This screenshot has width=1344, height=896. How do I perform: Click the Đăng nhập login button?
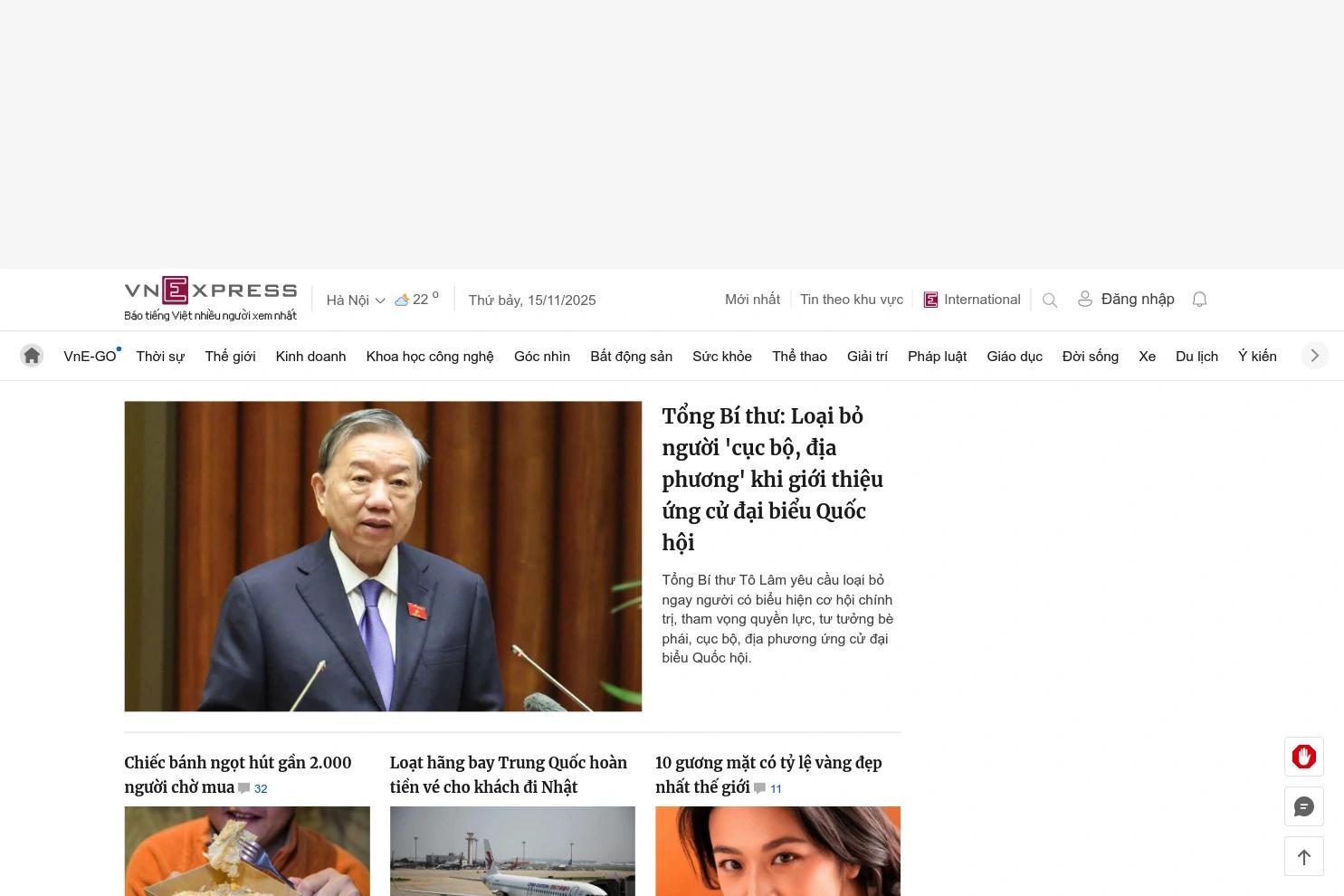tap(1125, 300)
